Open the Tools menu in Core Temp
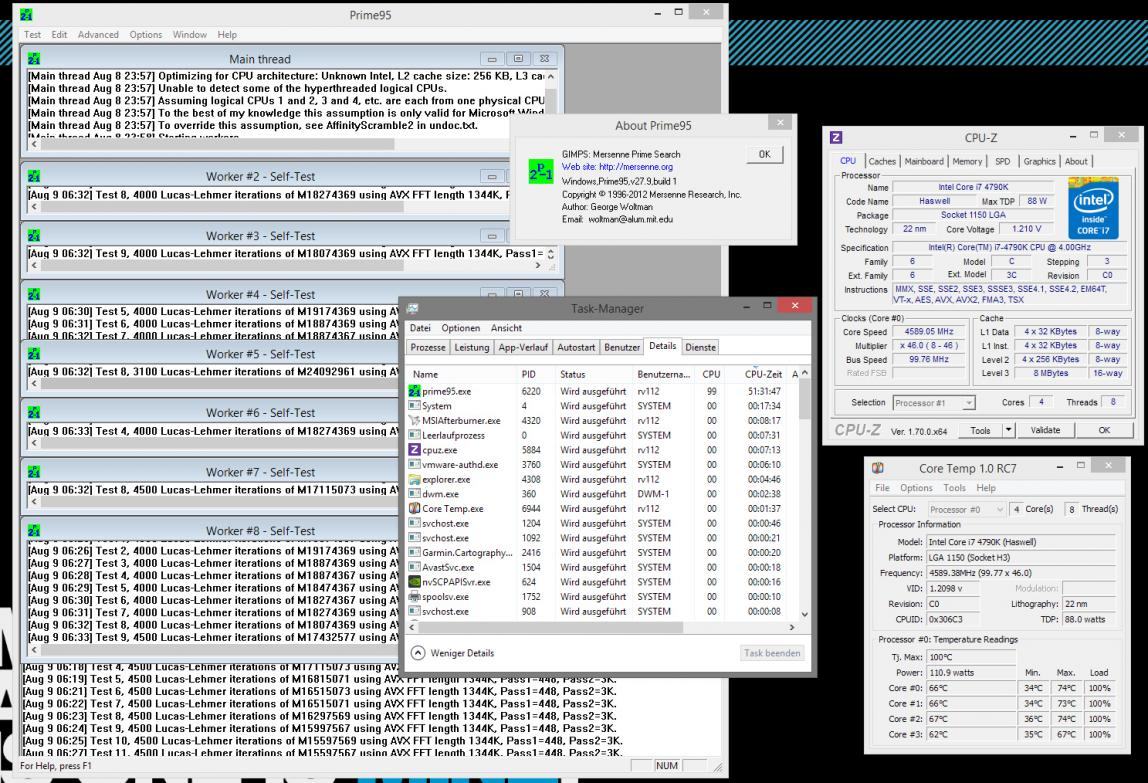This screenshot has height=783, width=1148. pyautogui.click(x=955, y=488)
